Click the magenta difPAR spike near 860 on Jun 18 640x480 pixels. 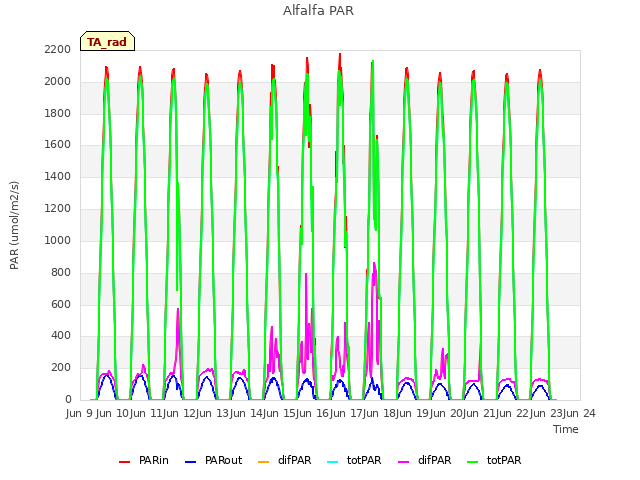coord(374,263)
